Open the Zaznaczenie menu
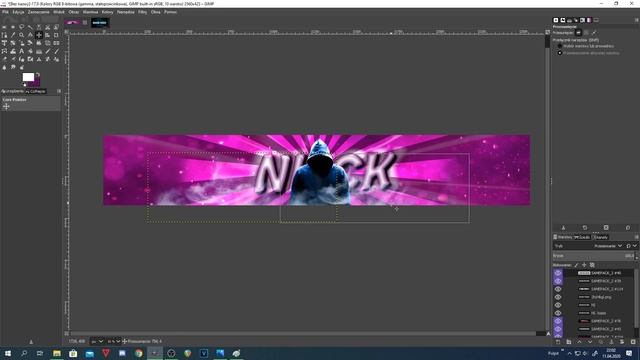 (x=39, y=12)
